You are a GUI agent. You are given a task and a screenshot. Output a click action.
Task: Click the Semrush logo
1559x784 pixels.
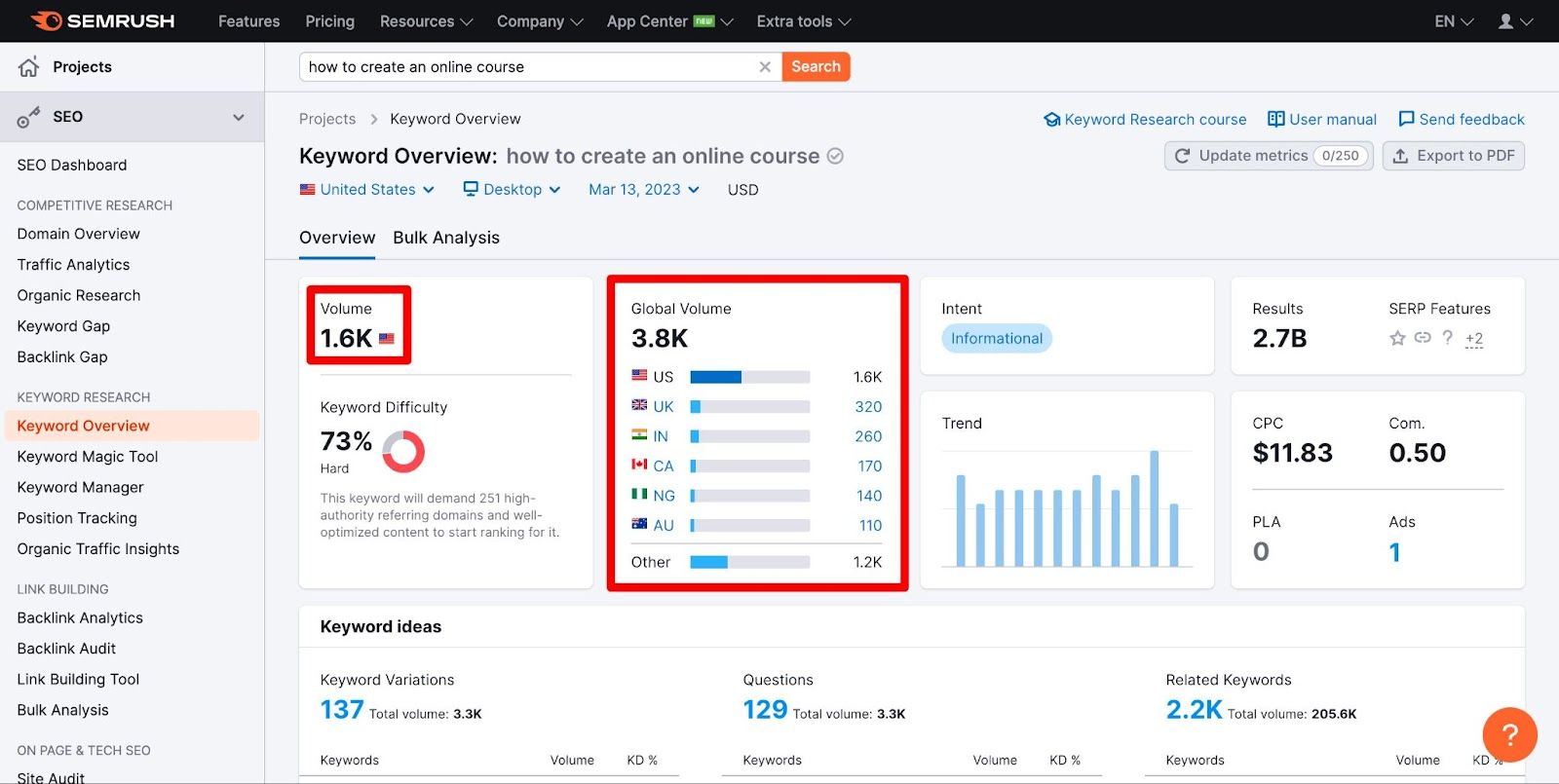coord(102,20)
